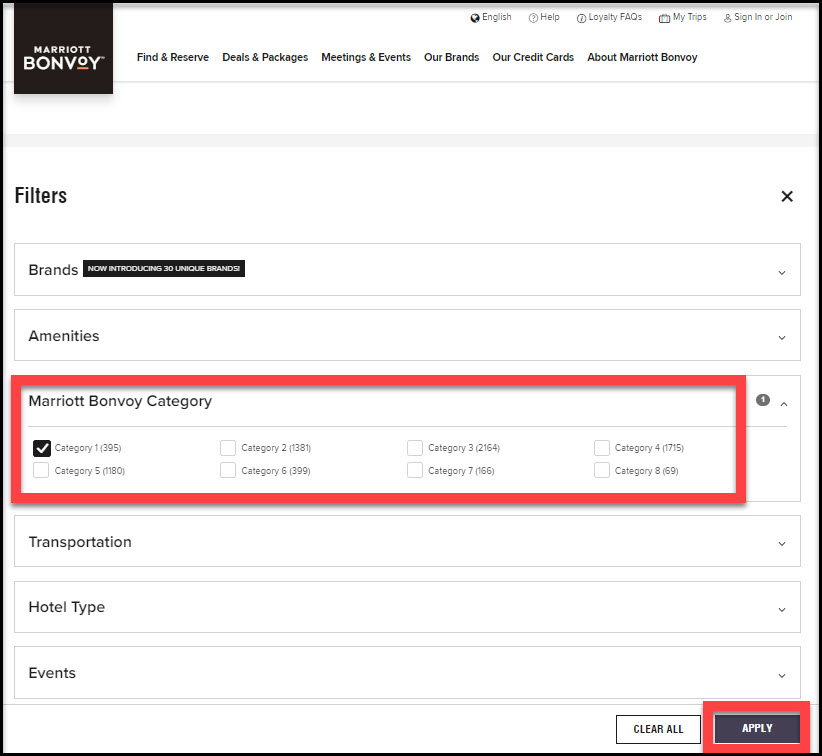Click the Events section title

[x=52, y=673]
